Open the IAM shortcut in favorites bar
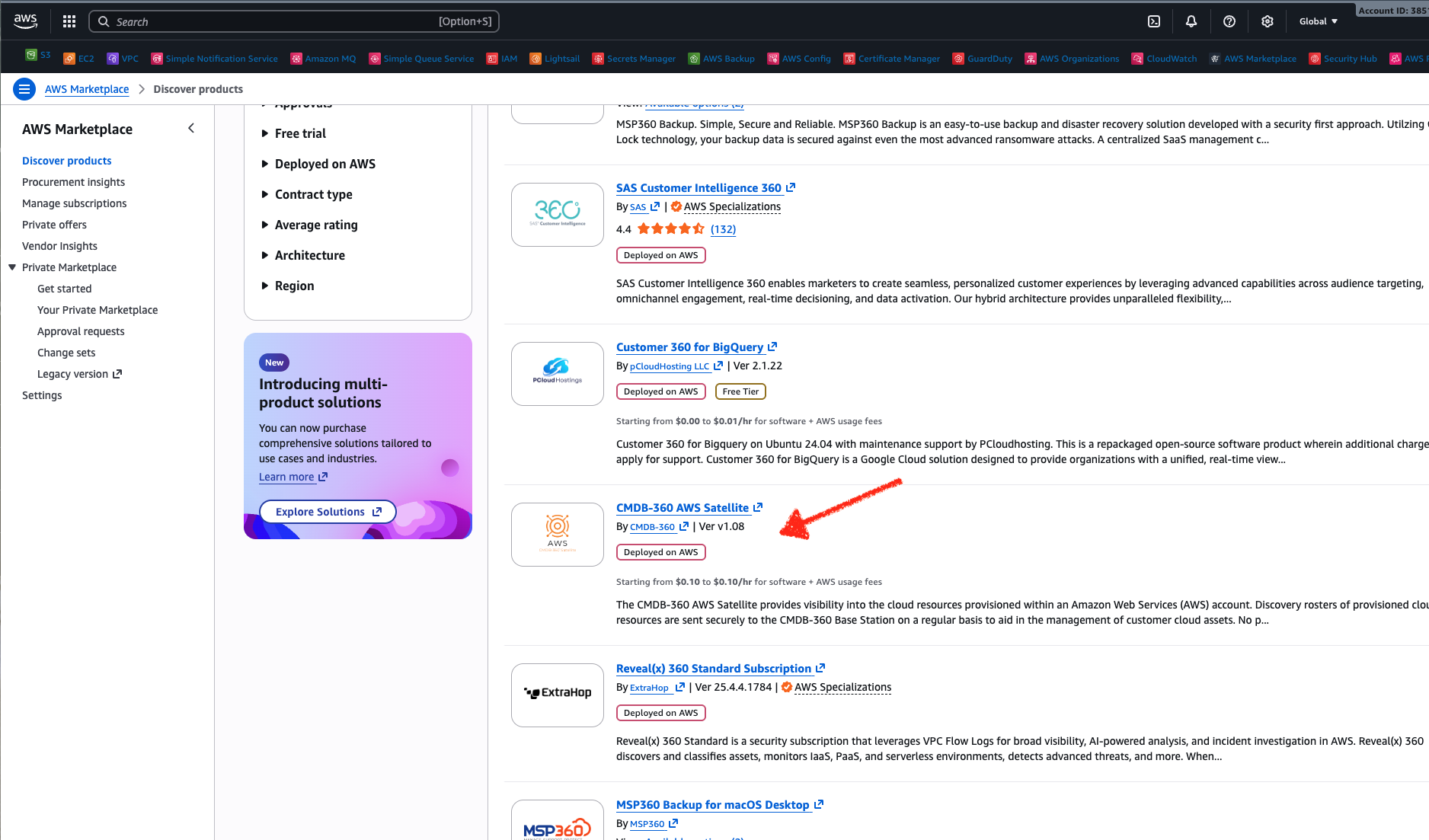1429x840 pixels. pyautogui.click(x=502, y=59)
